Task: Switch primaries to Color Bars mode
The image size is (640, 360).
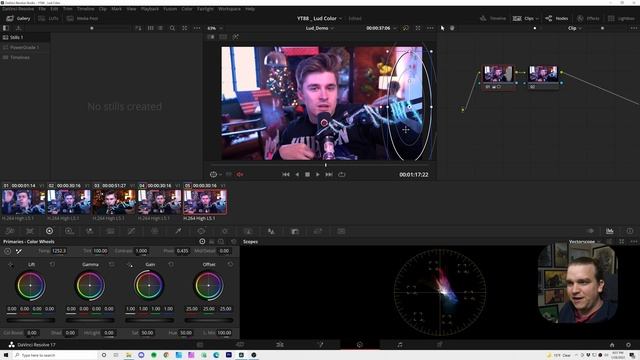Action: (211, 242)
